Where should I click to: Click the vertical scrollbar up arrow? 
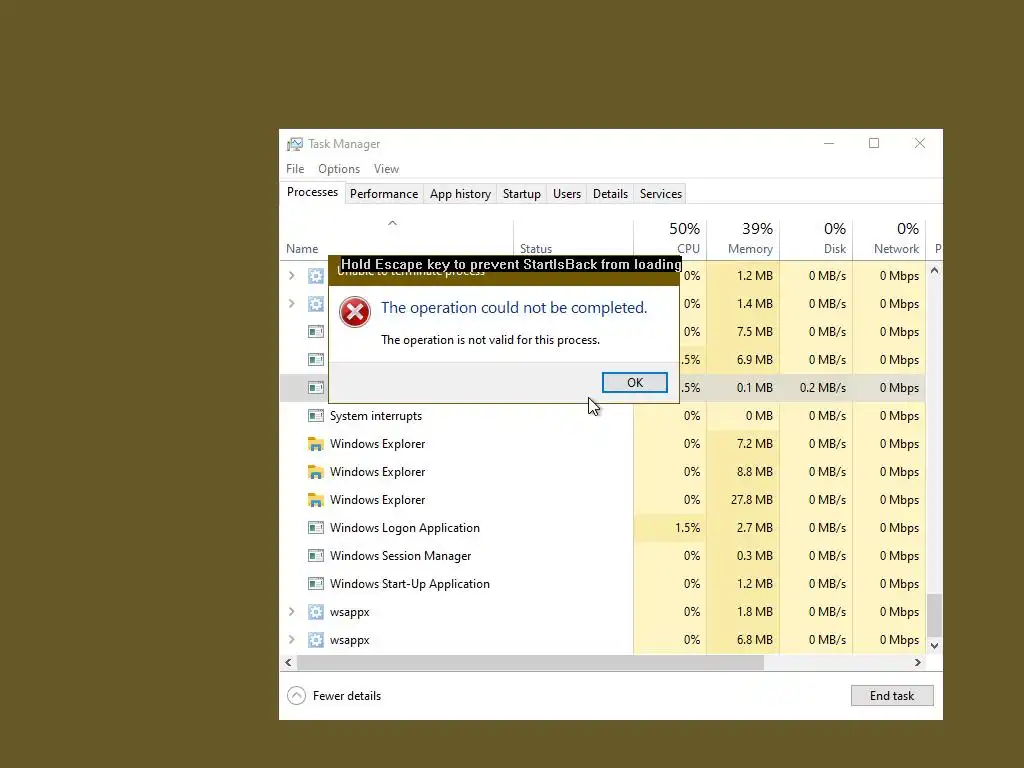tap(935, 270)
